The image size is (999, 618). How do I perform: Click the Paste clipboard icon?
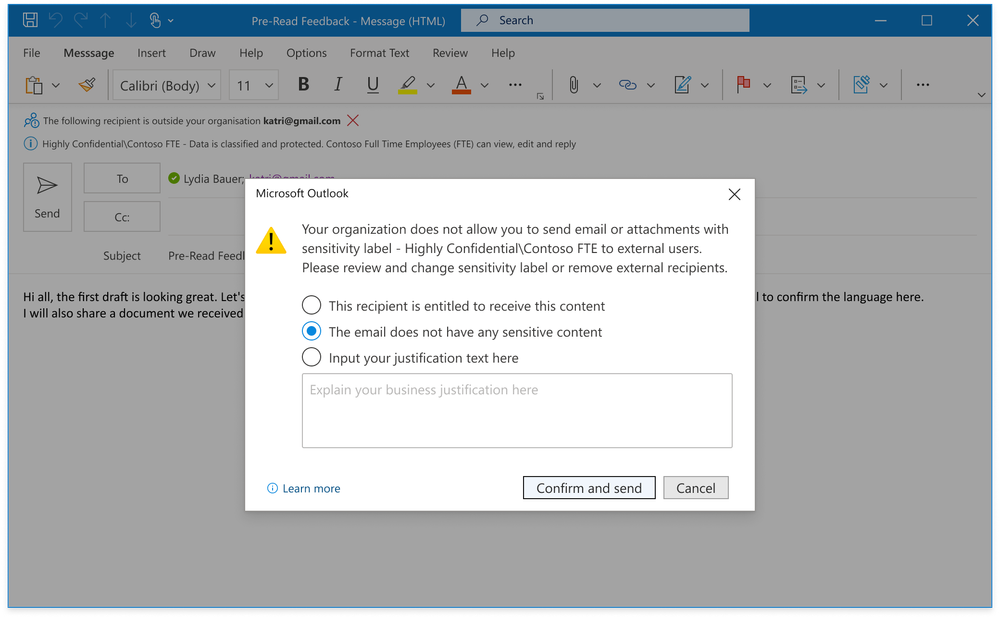pyautogui.click(x=34, y=85)
